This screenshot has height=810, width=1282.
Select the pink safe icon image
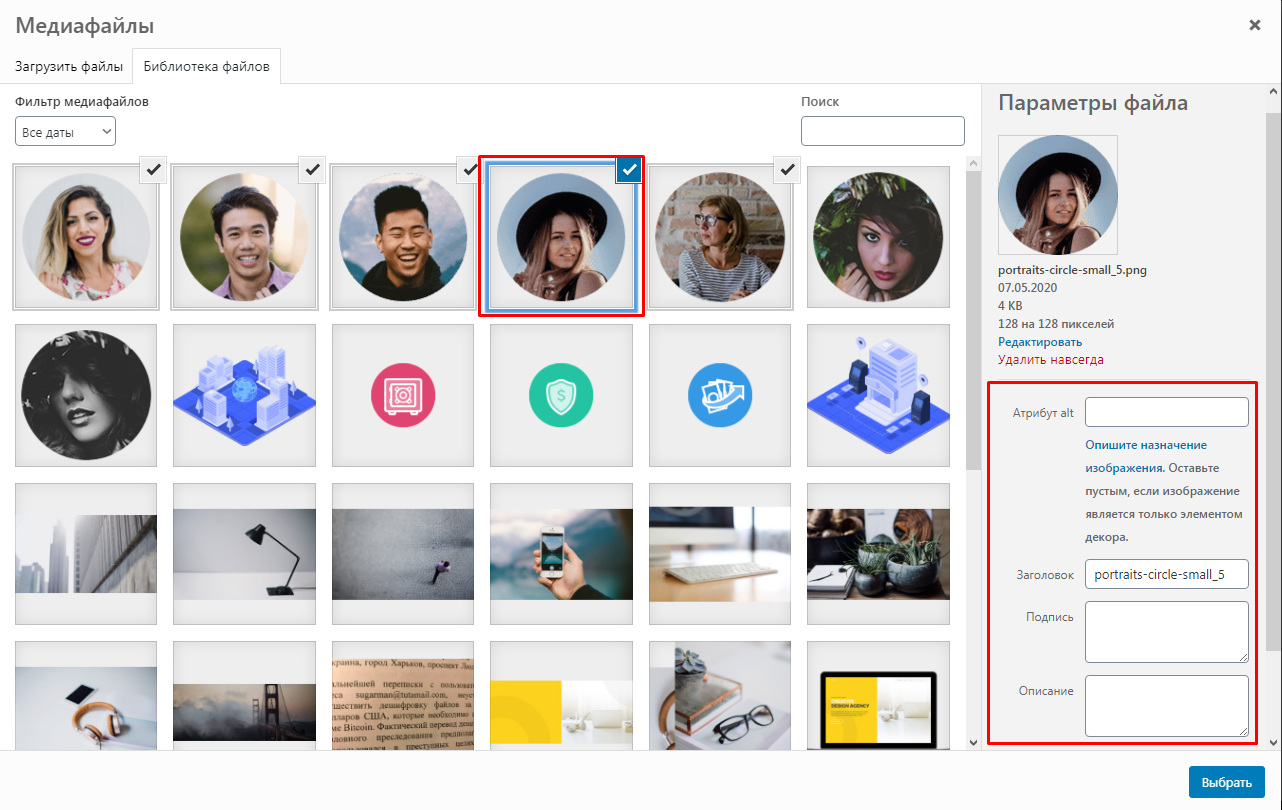point(402,395)
